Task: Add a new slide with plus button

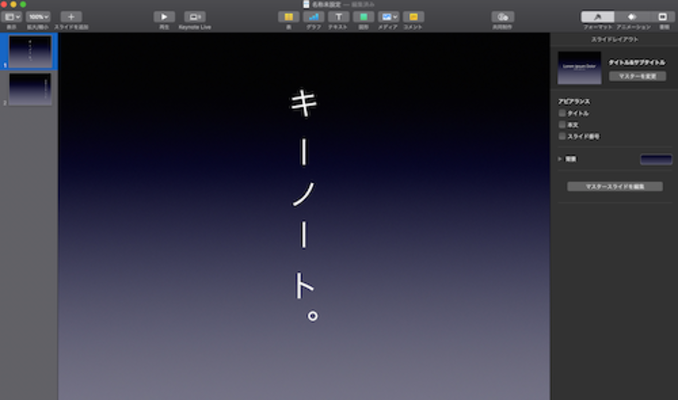Action: pos(71,17)
